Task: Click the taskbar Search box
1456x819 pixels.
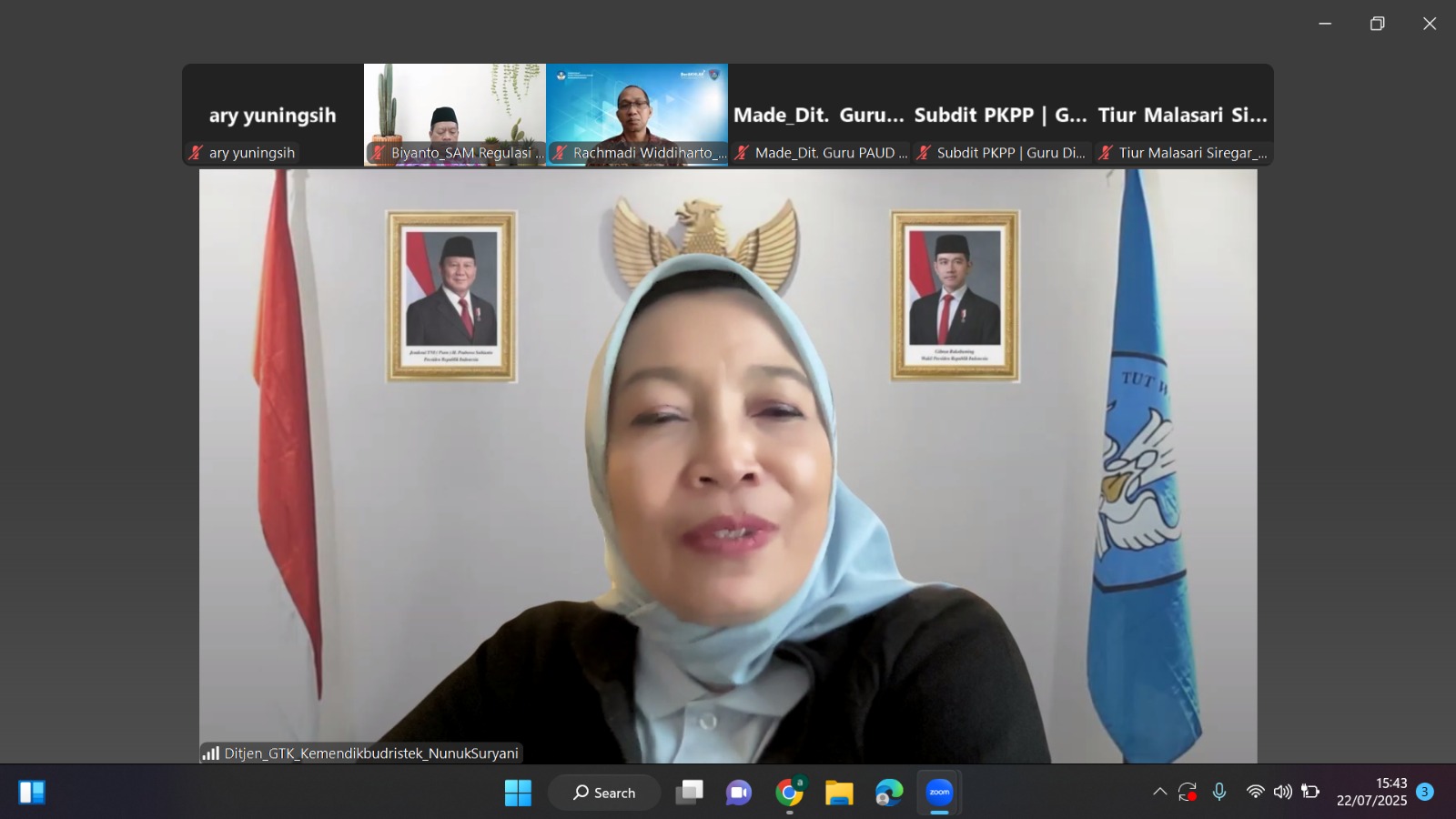Action: [x=604, y=793]
